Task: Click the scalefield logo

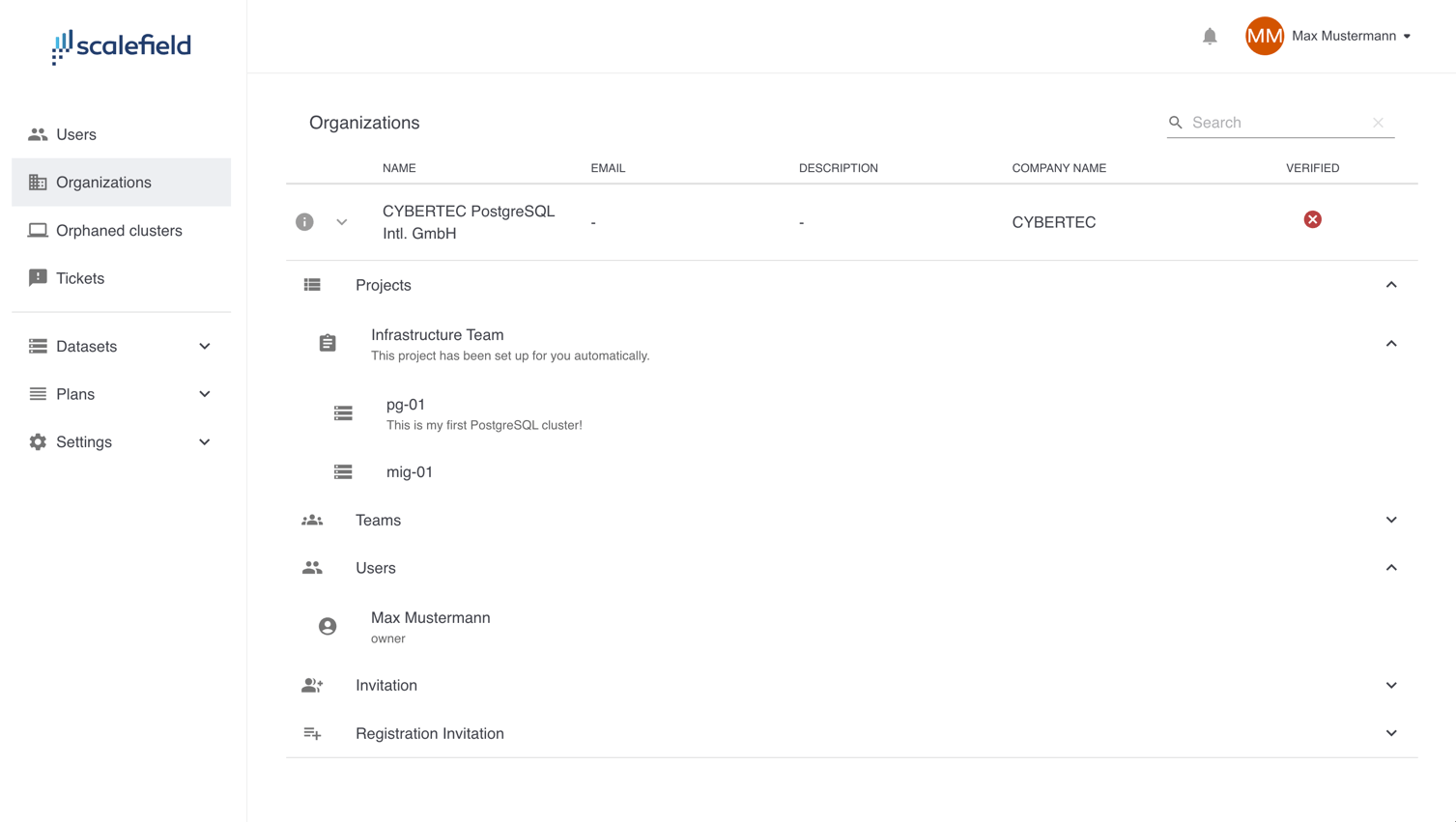Action: pos(122,45)
